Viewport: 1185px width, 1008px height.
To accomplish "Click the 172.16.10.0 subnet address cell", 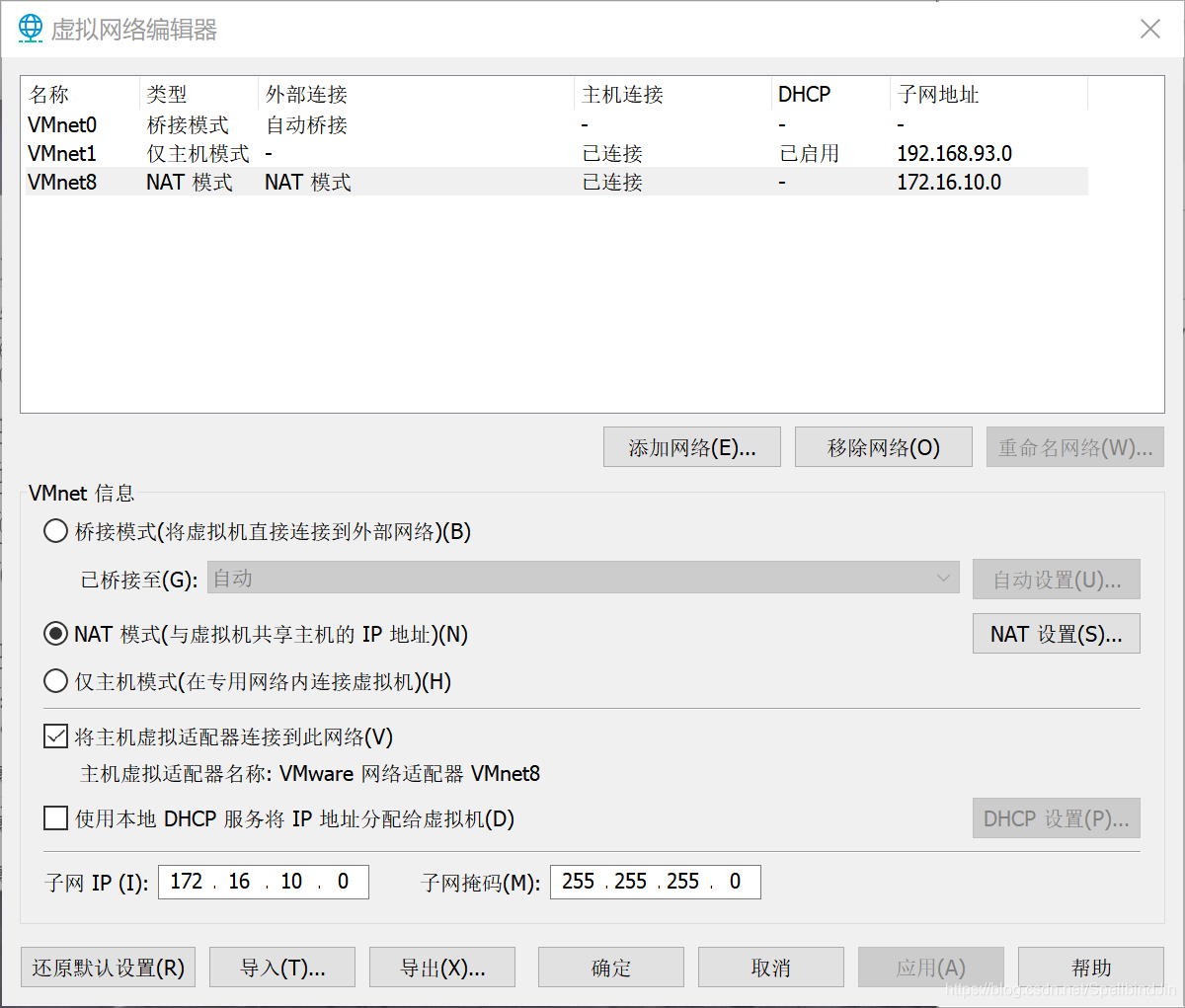I will (949, 182).
